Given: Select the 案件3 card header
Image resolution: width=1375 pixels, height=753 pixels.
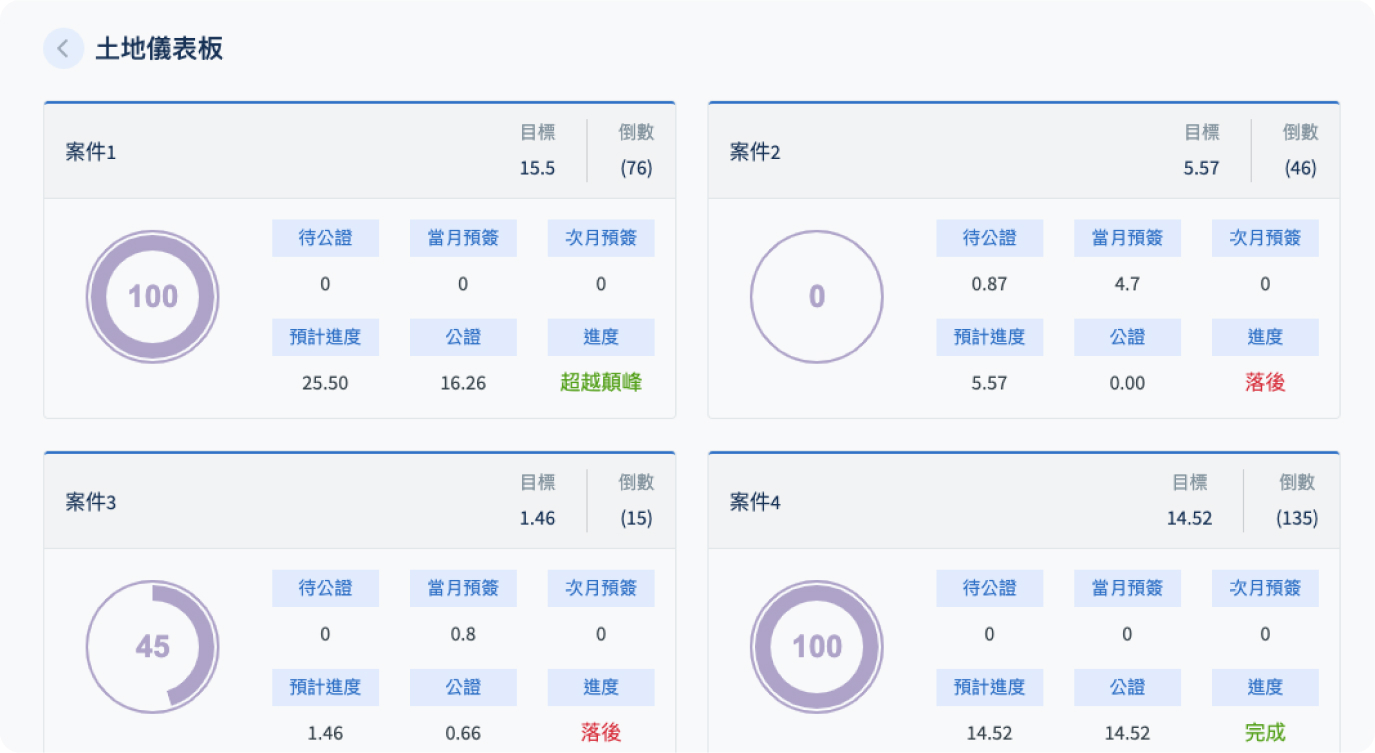Looking at the screenshot, I should (x=91, y=503).
